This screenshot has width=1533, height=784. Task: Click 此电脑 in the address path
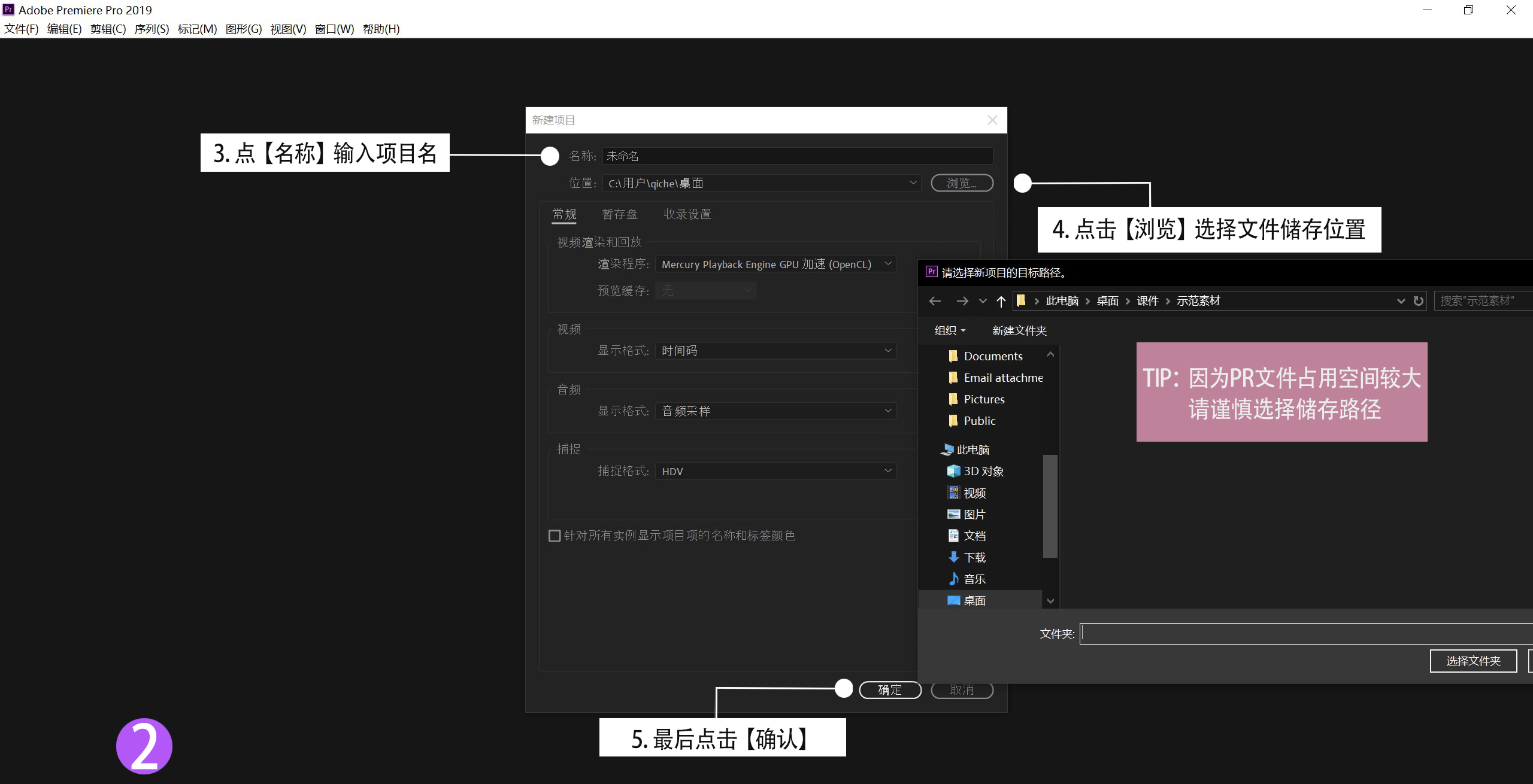click(x=1062, y=301)
